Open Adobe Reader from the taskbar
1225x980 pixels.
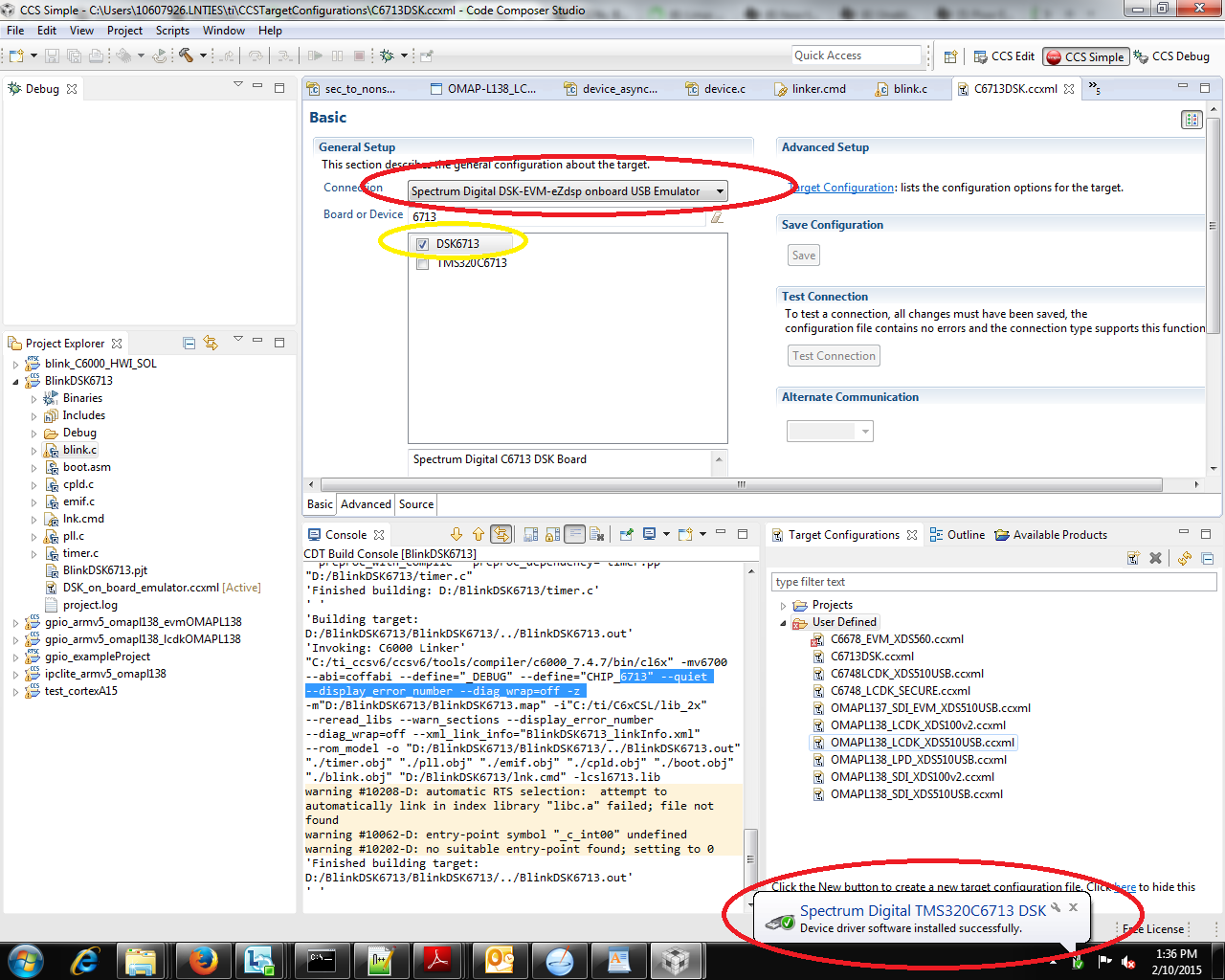[437, 960]
